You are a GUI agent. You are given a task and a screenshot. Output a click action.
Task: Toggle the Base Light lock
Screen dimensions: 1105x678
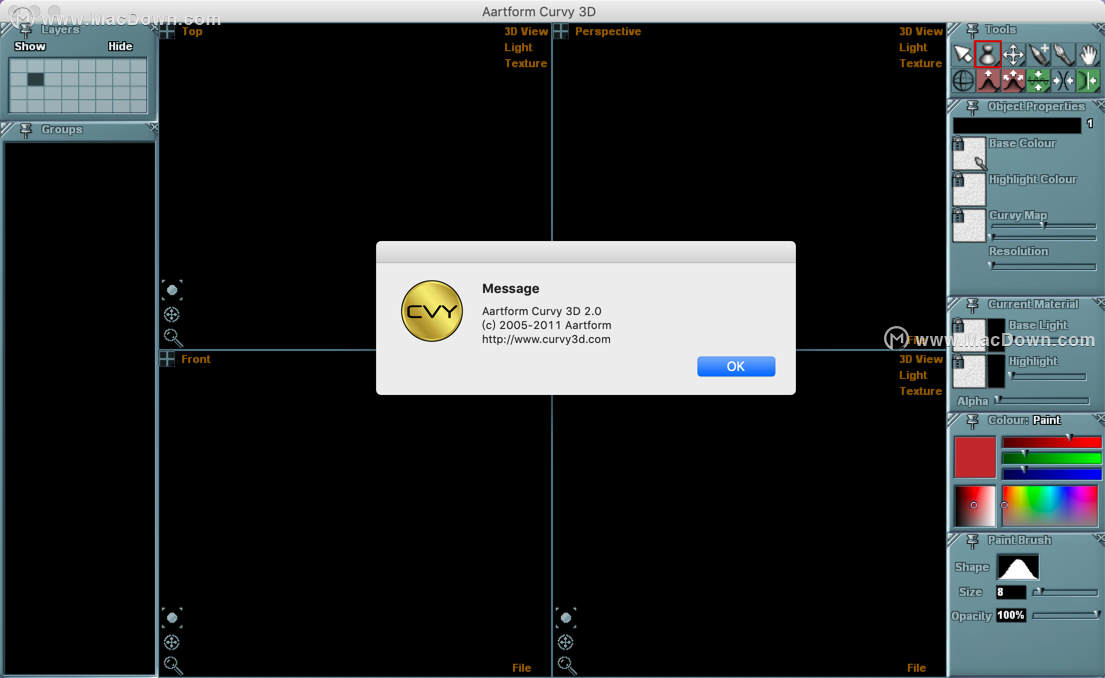point(958,325)
